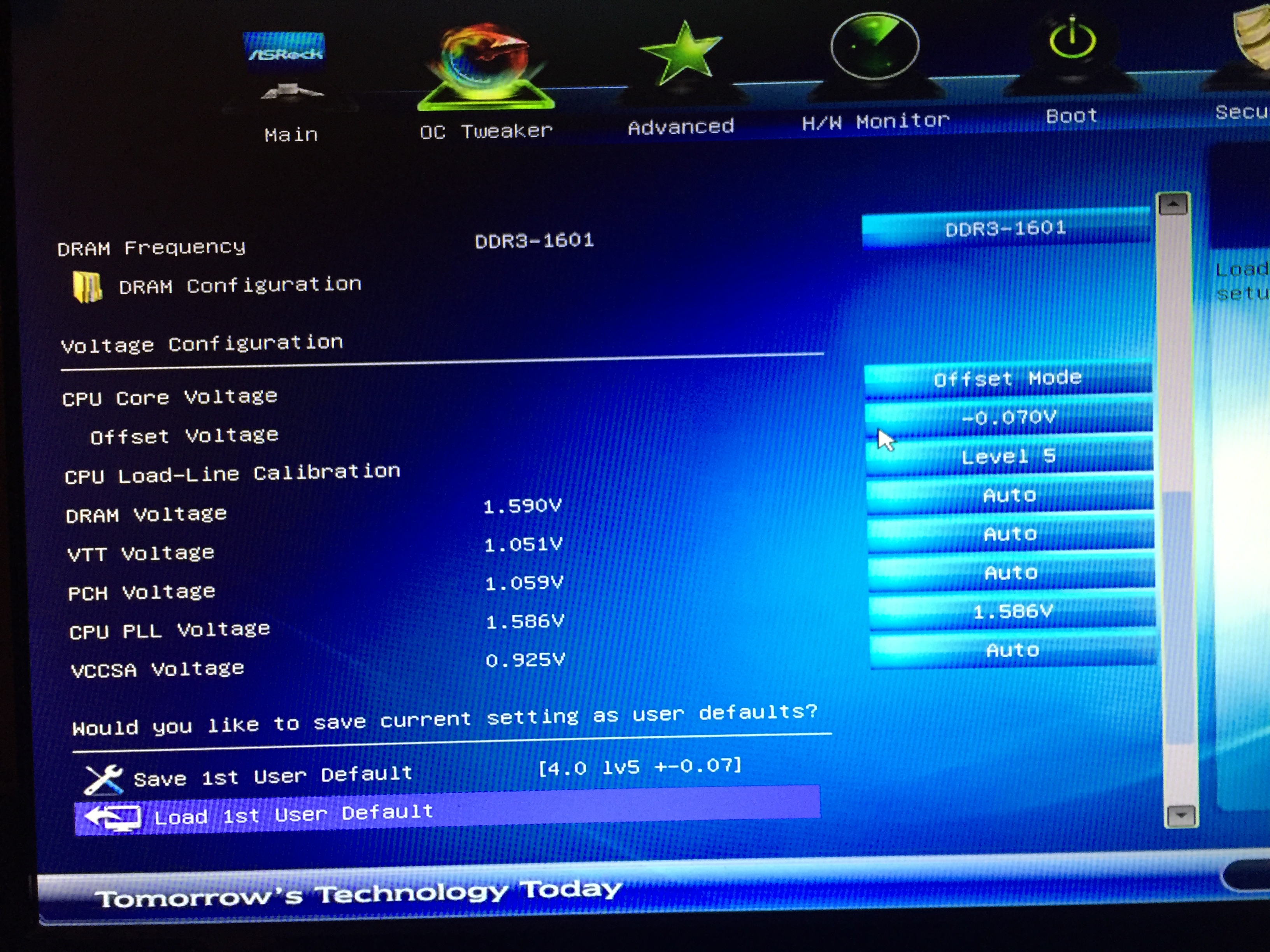
Task: Click the Save 1st User Default tools icon
Action: [x=104, y=779]
